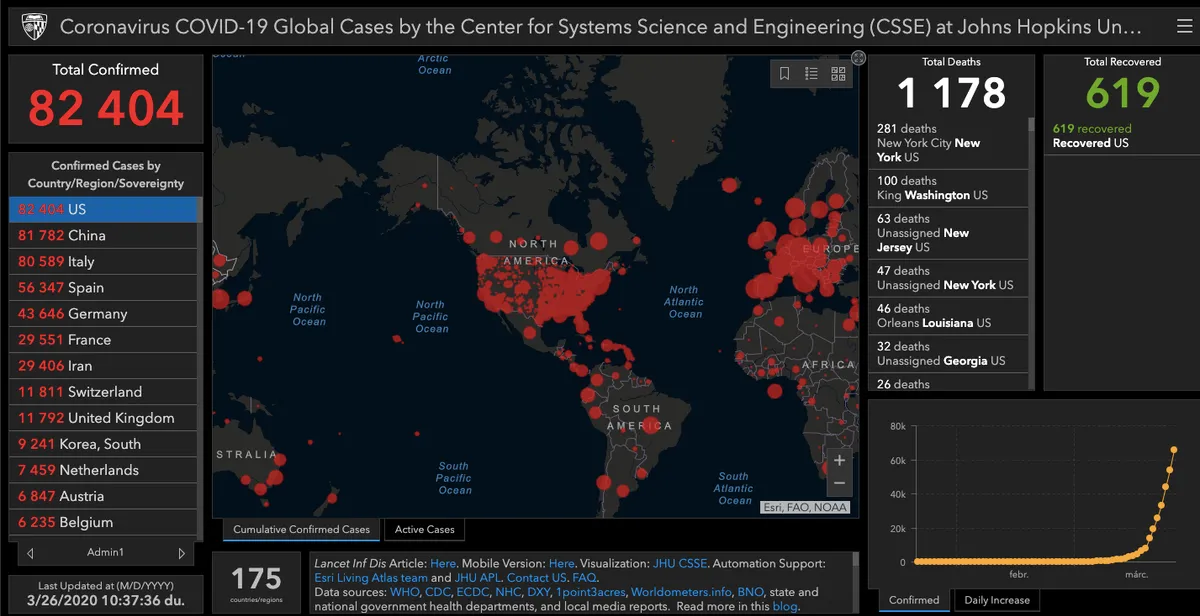The image size is (1200, 616).
Task: Open the Worldometers.info data source link
Action: pos(681,592)
